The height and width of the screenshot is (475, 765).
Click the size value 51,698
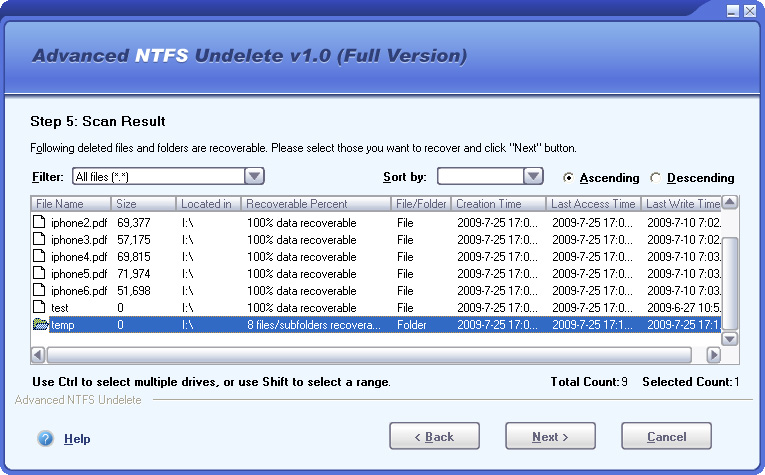click(134, 291)
